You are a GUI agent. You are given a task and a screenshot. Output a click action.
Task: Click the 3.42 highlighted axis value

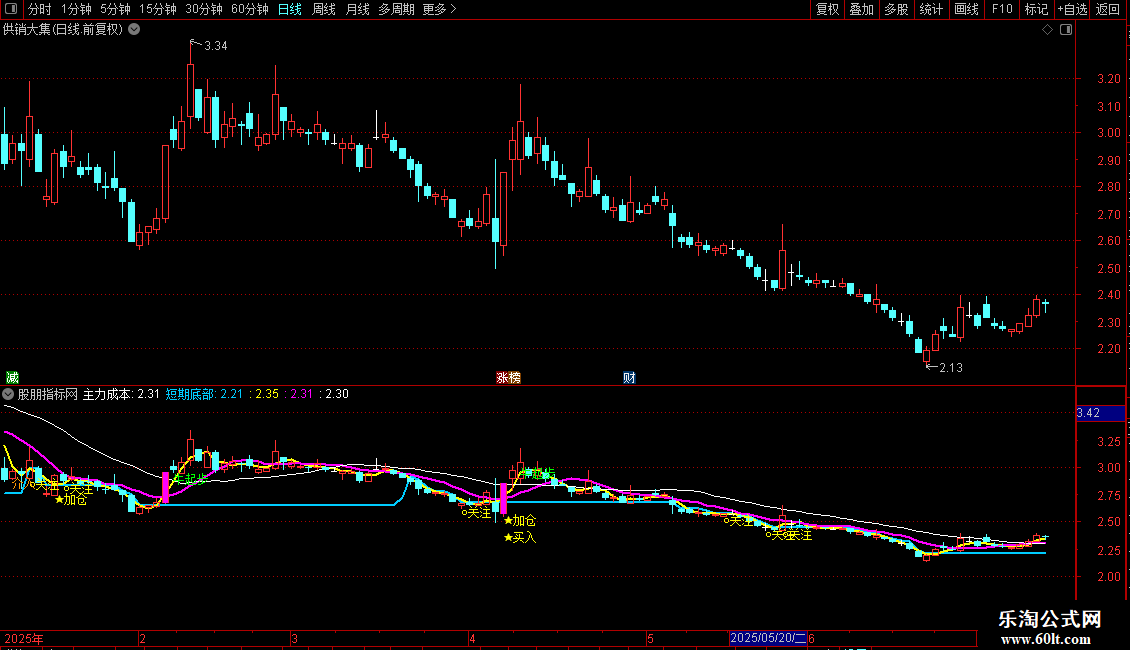(1100, 413)
